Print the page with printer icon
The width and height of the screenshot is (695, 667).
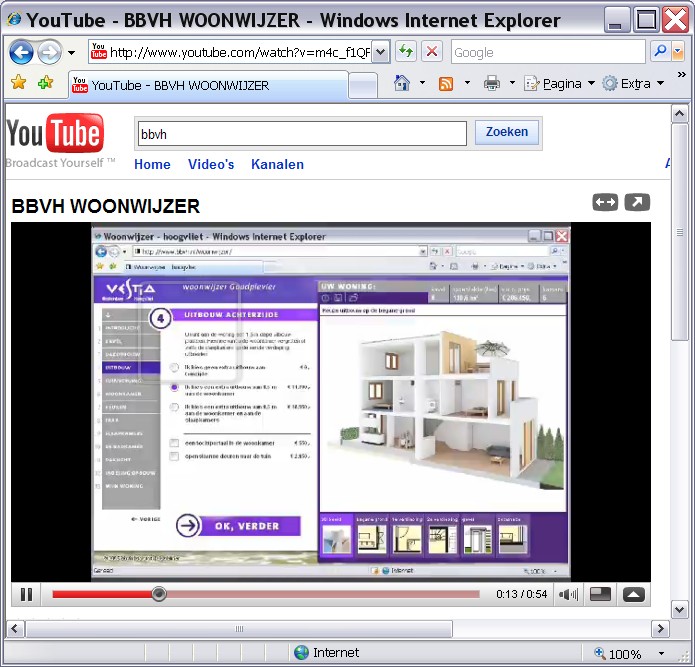click(x=492, y=83)
